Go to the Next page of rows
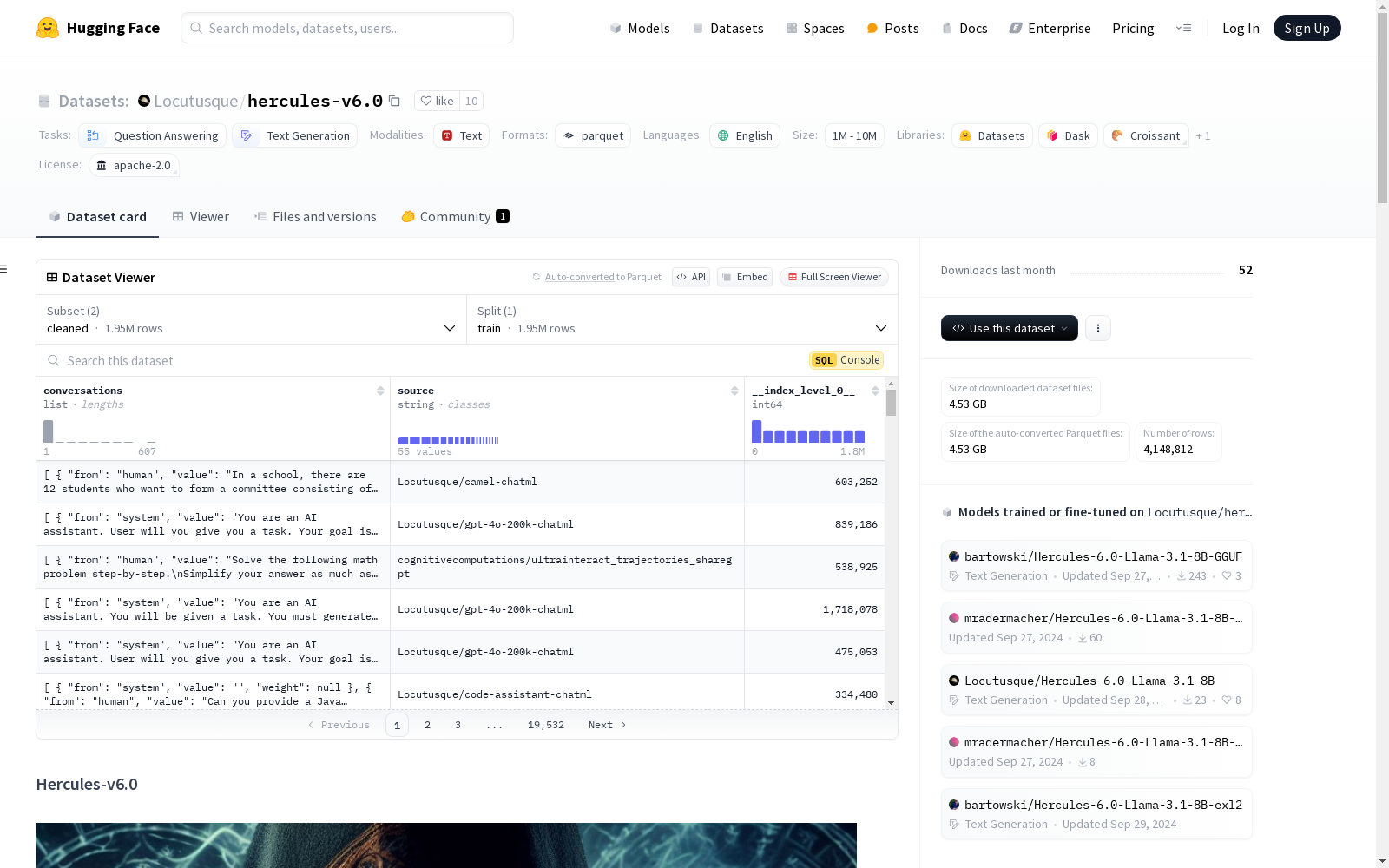1389x868 pixels. tap(608, 725)
